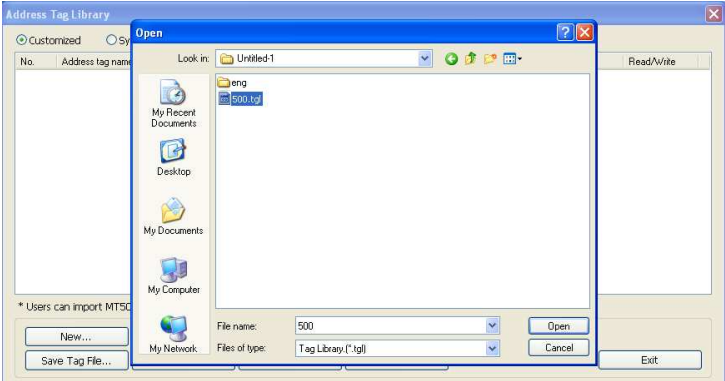The height and width of the screenshot is (381, 725).
Task: Select the 500.tgl file
Action: pyautogui.click(x=240, y=99)
